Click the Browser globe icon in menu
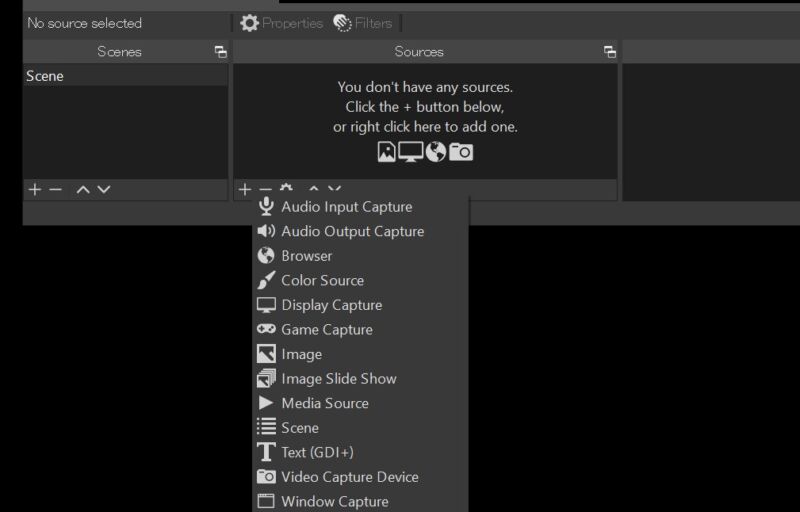Screen dimensions: 800x512 pos(266,256)
